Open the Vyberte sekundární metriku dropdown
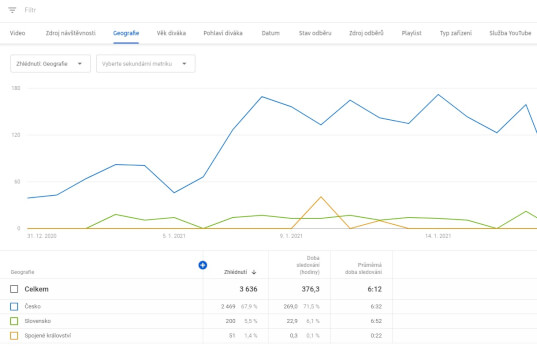537x360 pixels. click(146, 64)
